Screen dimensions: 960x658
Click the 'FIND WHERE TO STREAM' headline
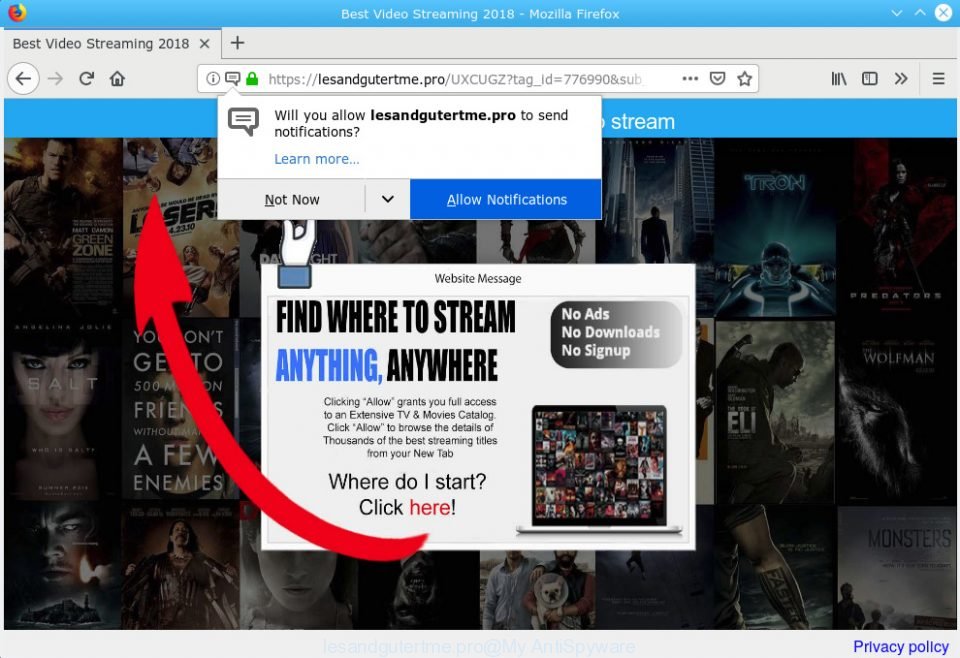tap(396, 317)
